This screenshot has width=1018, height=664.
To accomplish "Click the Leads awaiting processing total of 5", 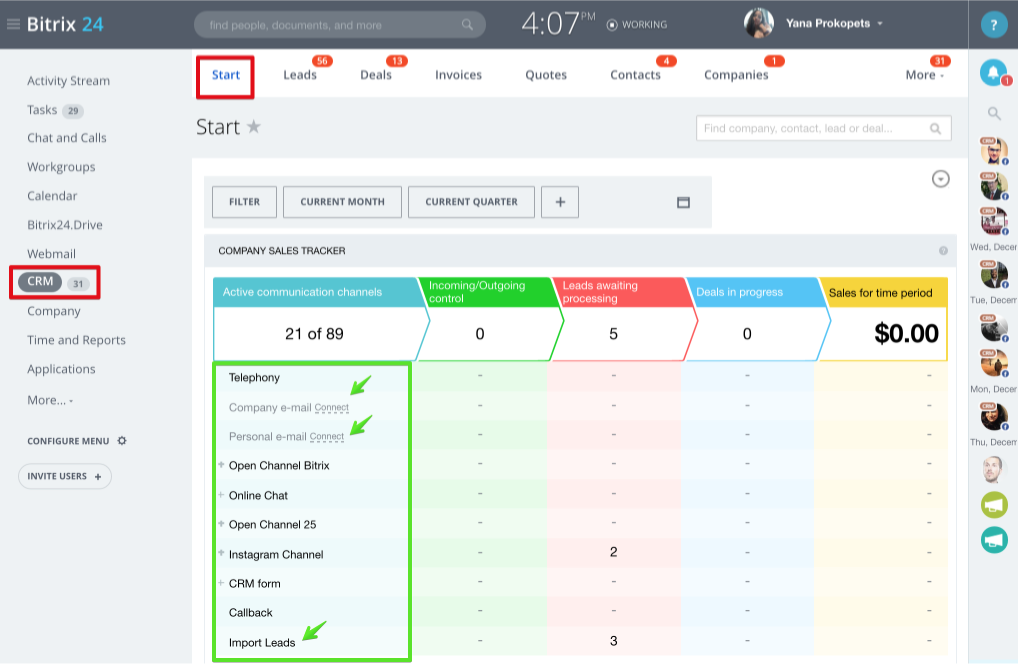I will pos(614,334).
